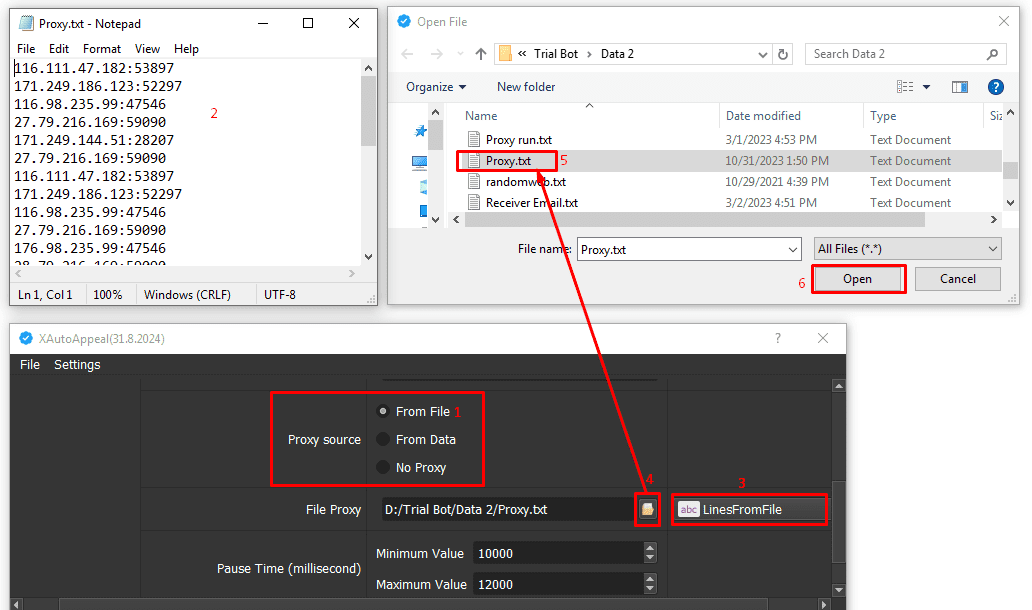The width and height of the screenshot is (1032, 610).
Task: Click the Forward arrow in Open File dialog
Action: click(436, 54)
